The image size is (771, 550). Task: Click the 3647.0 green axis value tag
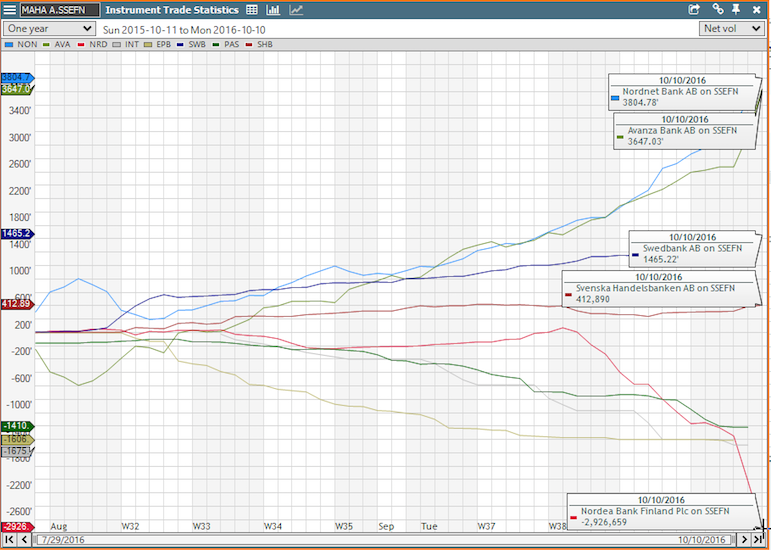pyautogui.click(x=17, y=89)
